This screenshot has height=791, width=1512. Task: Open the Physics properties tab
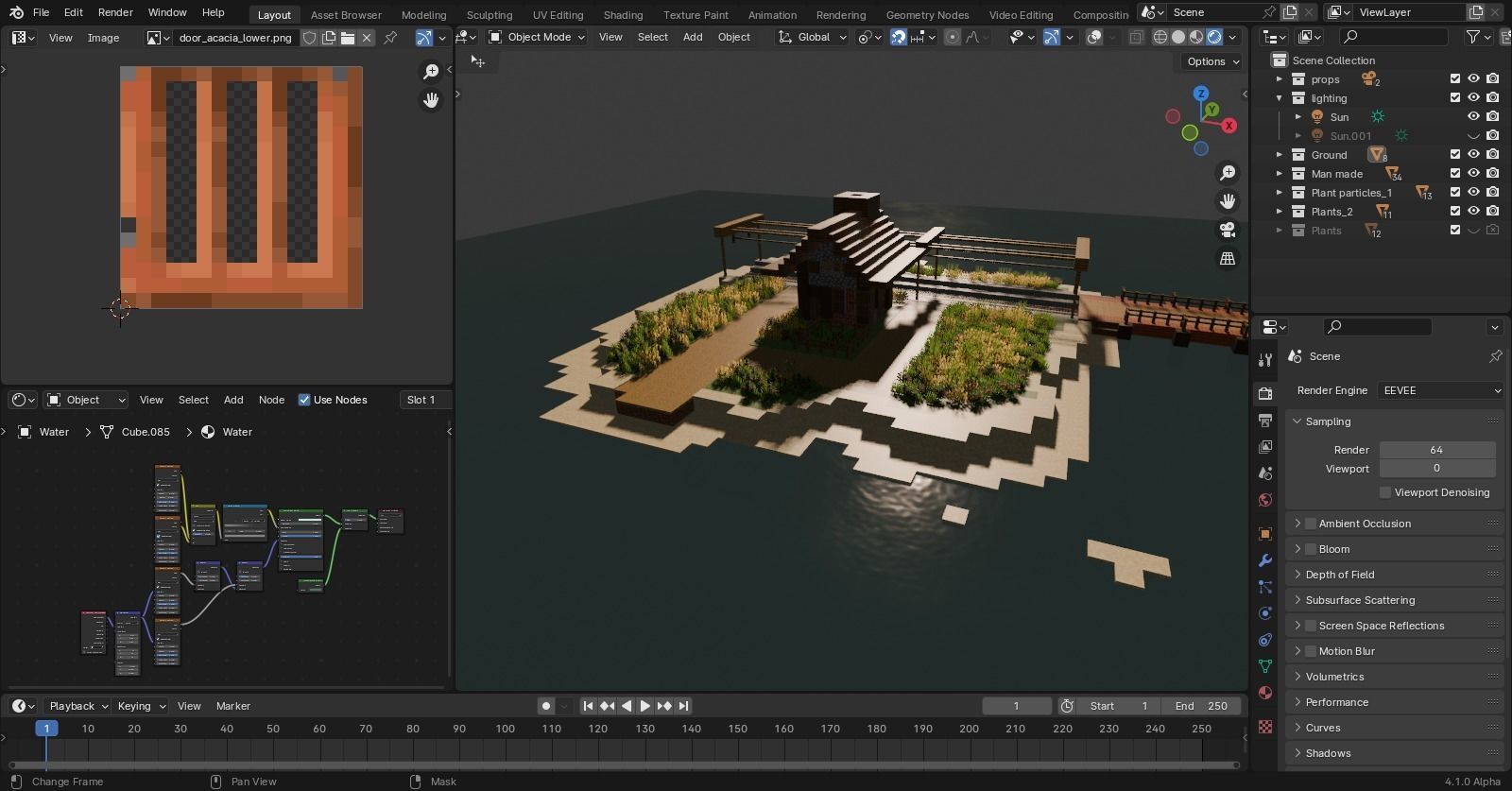[1265, 613]
